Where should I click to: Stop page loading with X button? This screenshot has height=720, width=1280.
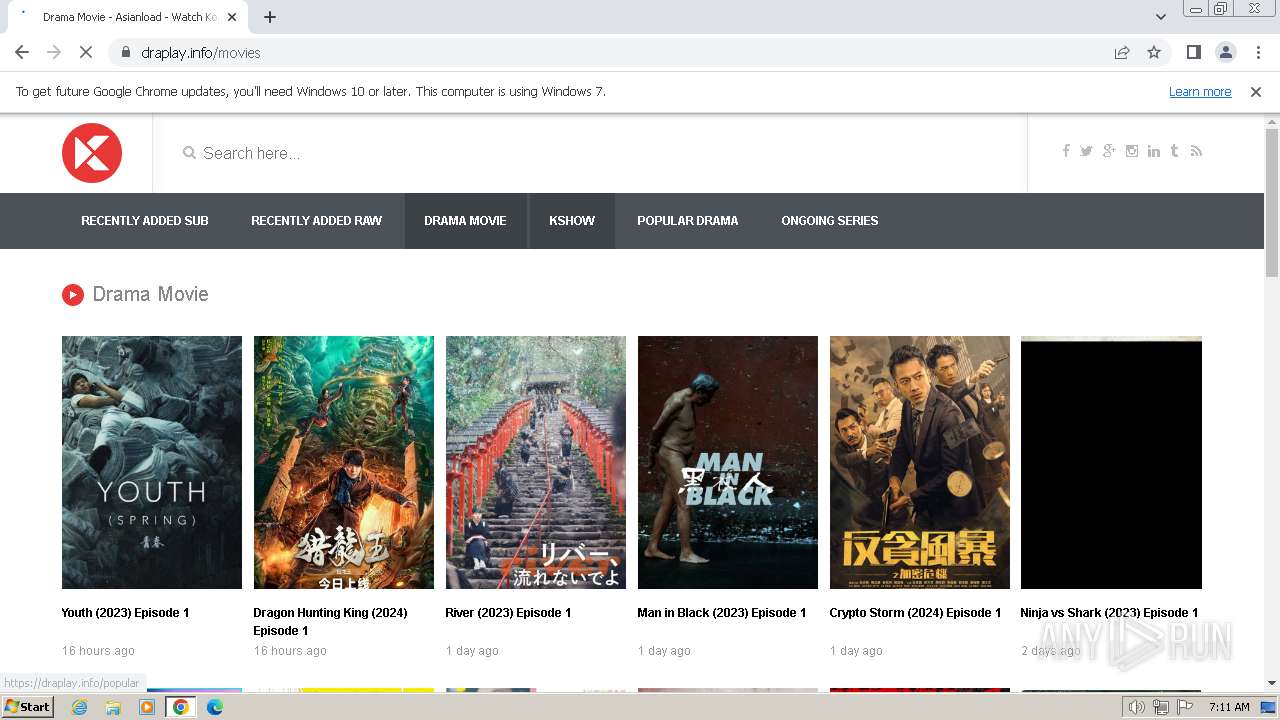[86, 53]
